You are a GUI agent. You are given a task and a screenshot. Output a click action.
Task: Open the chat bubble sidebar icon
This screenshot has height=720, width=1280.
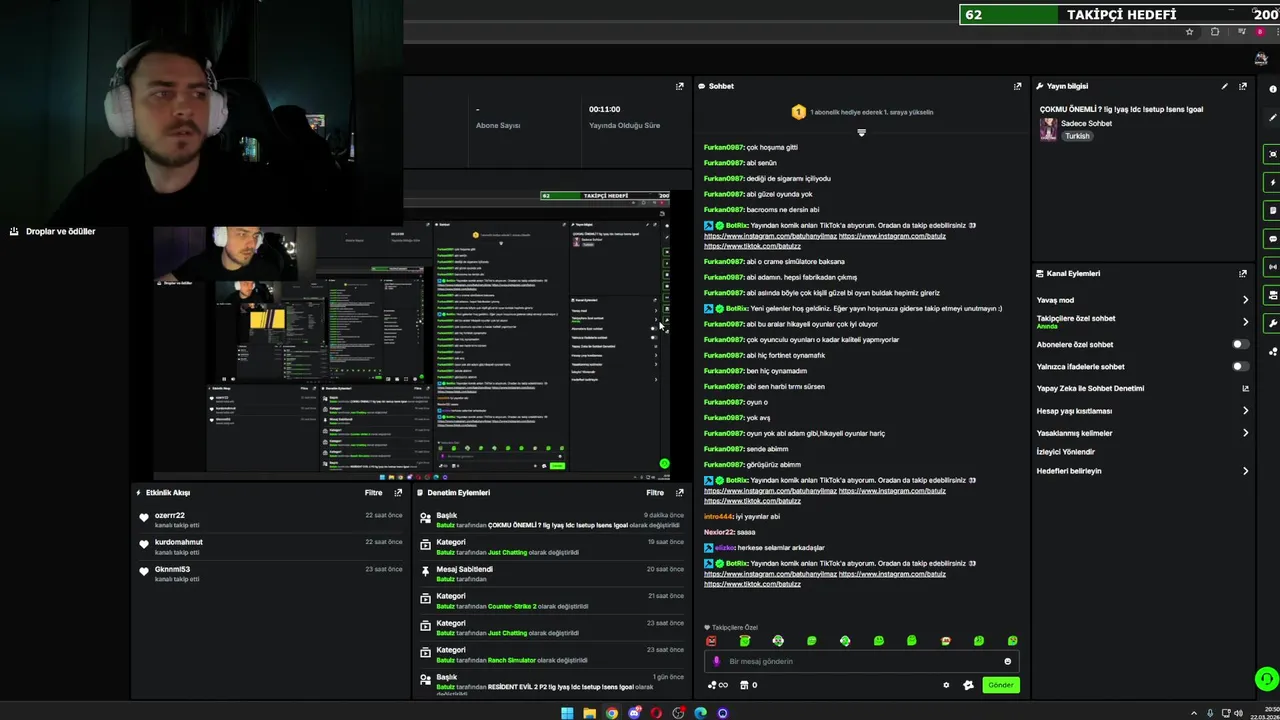(1272, 239)
